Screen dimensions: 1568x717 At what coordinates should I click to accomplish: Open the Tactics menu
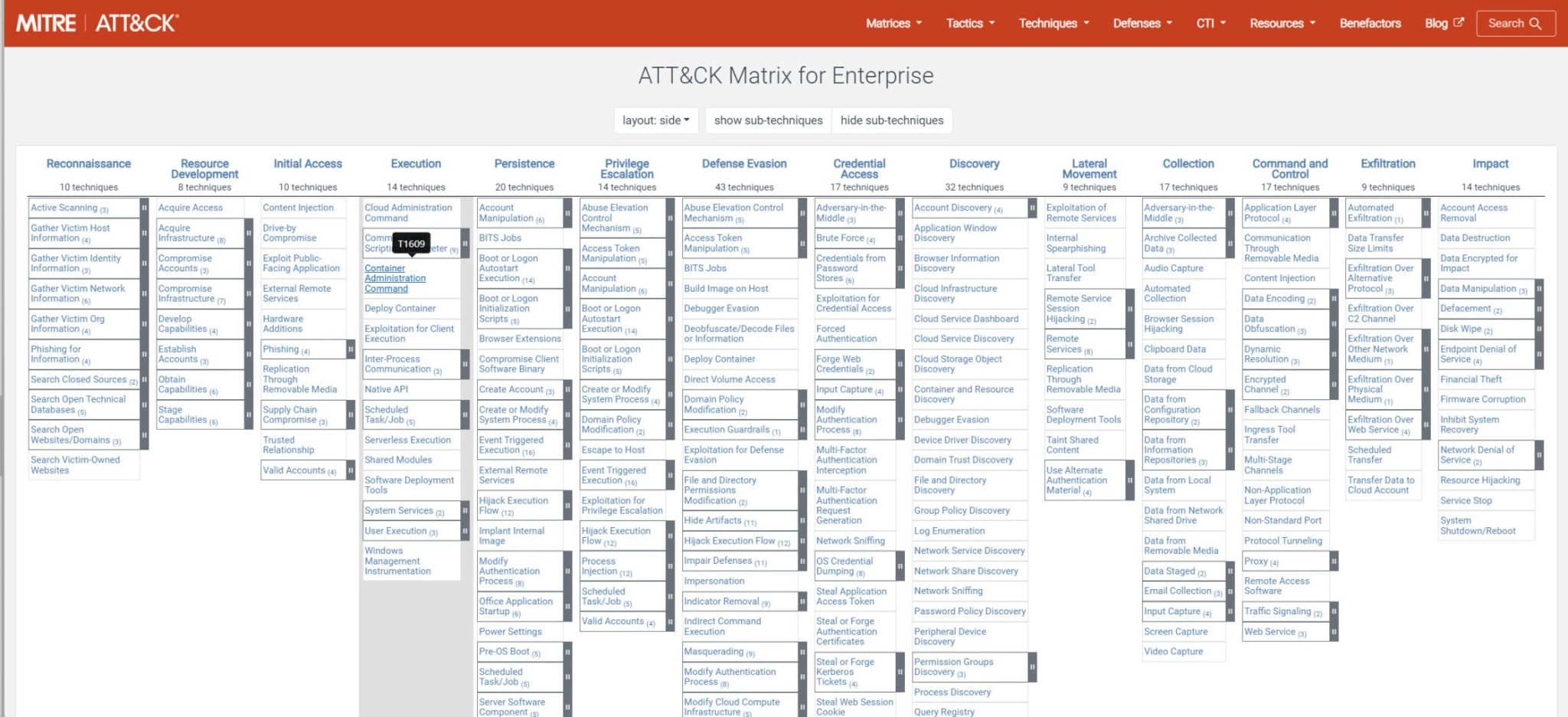tap(966, 23)
